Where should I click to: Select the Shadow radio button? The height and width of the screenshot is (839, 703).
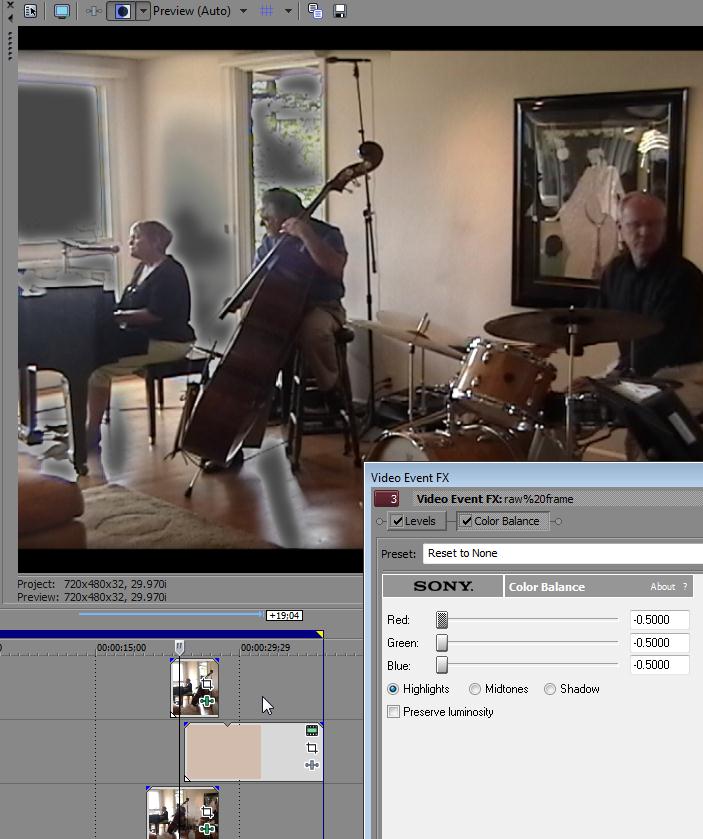click(x=549, y=689)
